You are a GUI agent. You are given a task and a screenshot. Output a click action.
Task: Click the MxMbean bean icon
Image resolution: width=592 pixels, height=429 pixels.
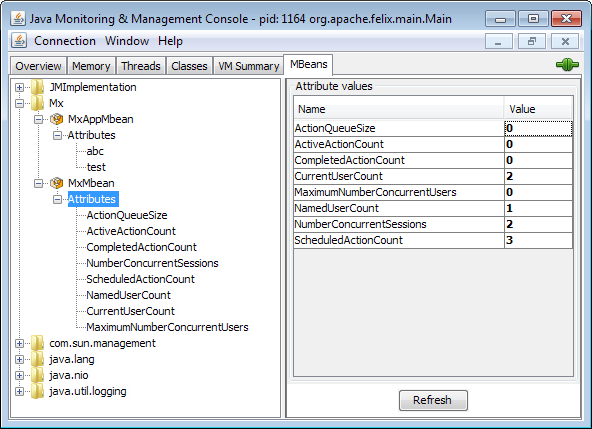(56, 183)
